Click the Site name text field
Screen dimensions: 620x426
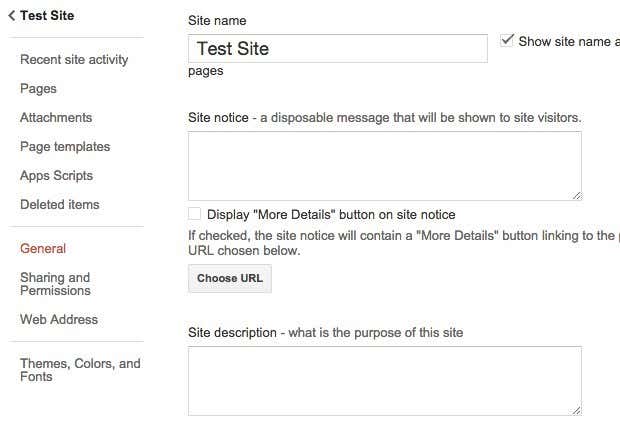(338, 49)
